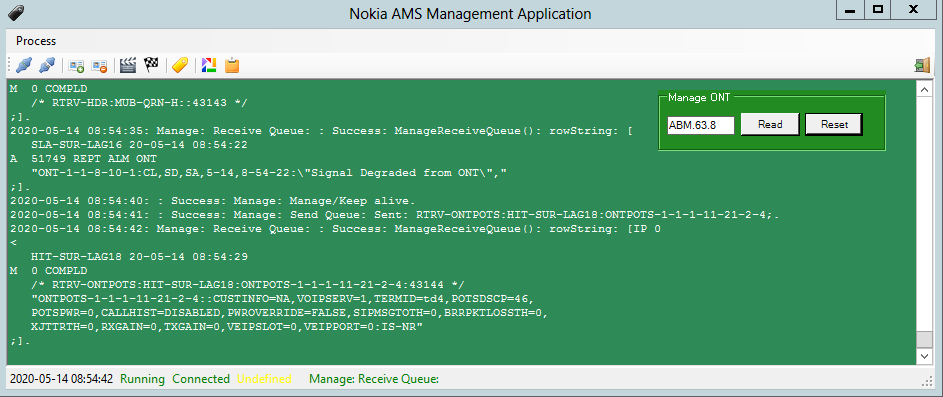Click the yellow tag icon
Viewport: 943px width, 397px height.
click(180, 65)
